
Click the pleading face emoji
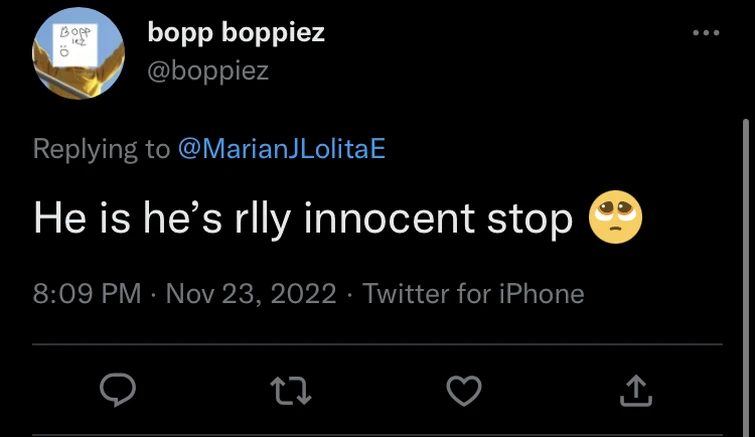[x=617, y=218]
